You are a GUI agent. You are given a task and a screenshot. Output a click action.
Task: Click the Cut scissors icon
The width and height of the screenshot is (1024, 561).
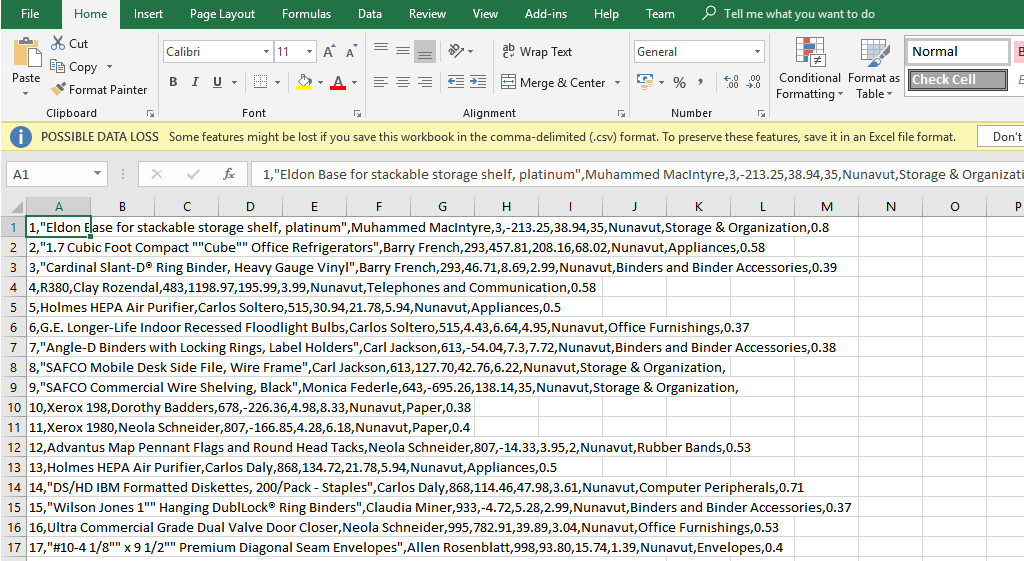pyautogui.click(x=57, y=44)
